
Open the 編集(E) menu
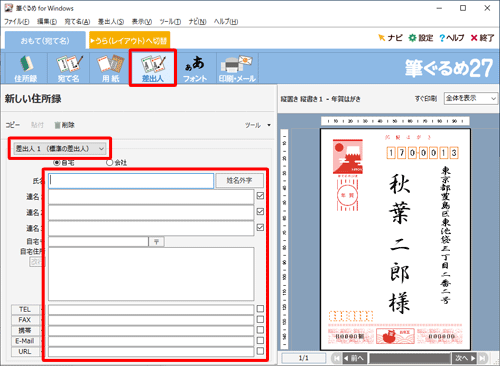(47, 22)
